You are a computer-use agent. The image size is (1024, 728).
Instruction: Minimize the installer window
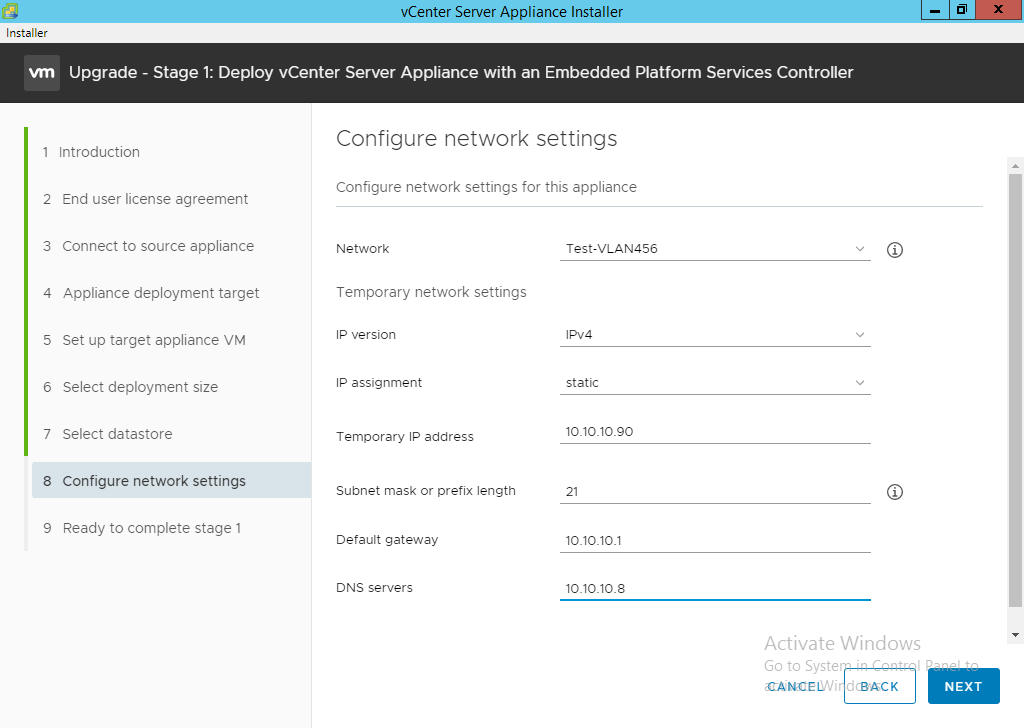935,10
